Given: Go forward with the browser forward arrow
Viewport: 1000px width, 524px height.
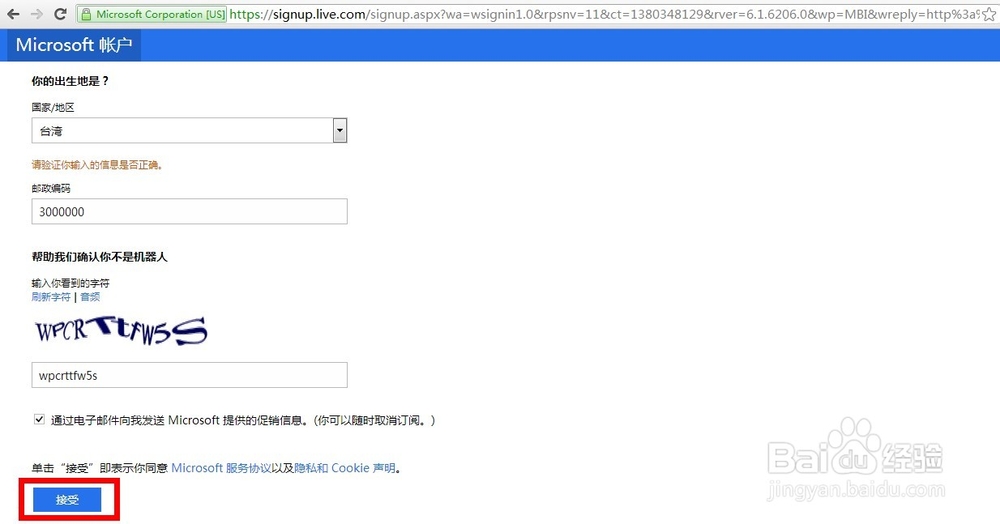Looking at the screenshot, I should (36, 13).
